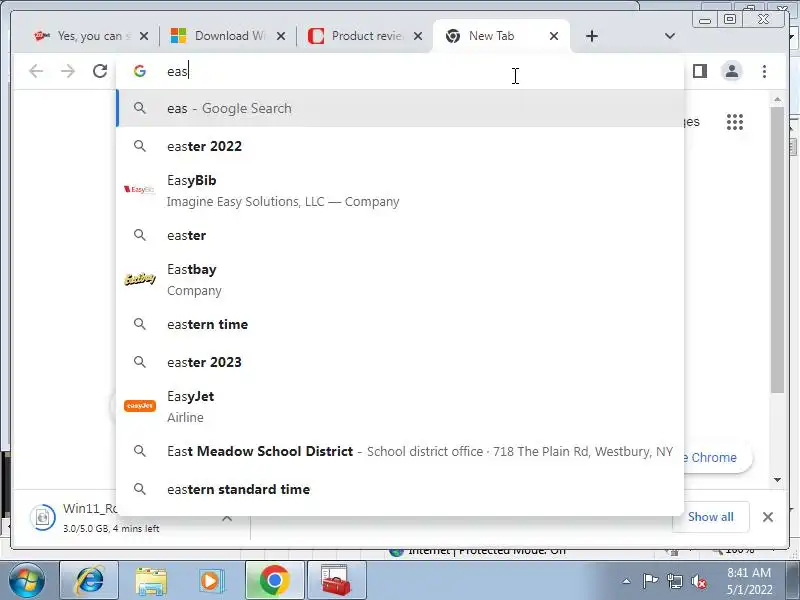Open the Google apps grid
800x600 pixels.
click(735, 122)
